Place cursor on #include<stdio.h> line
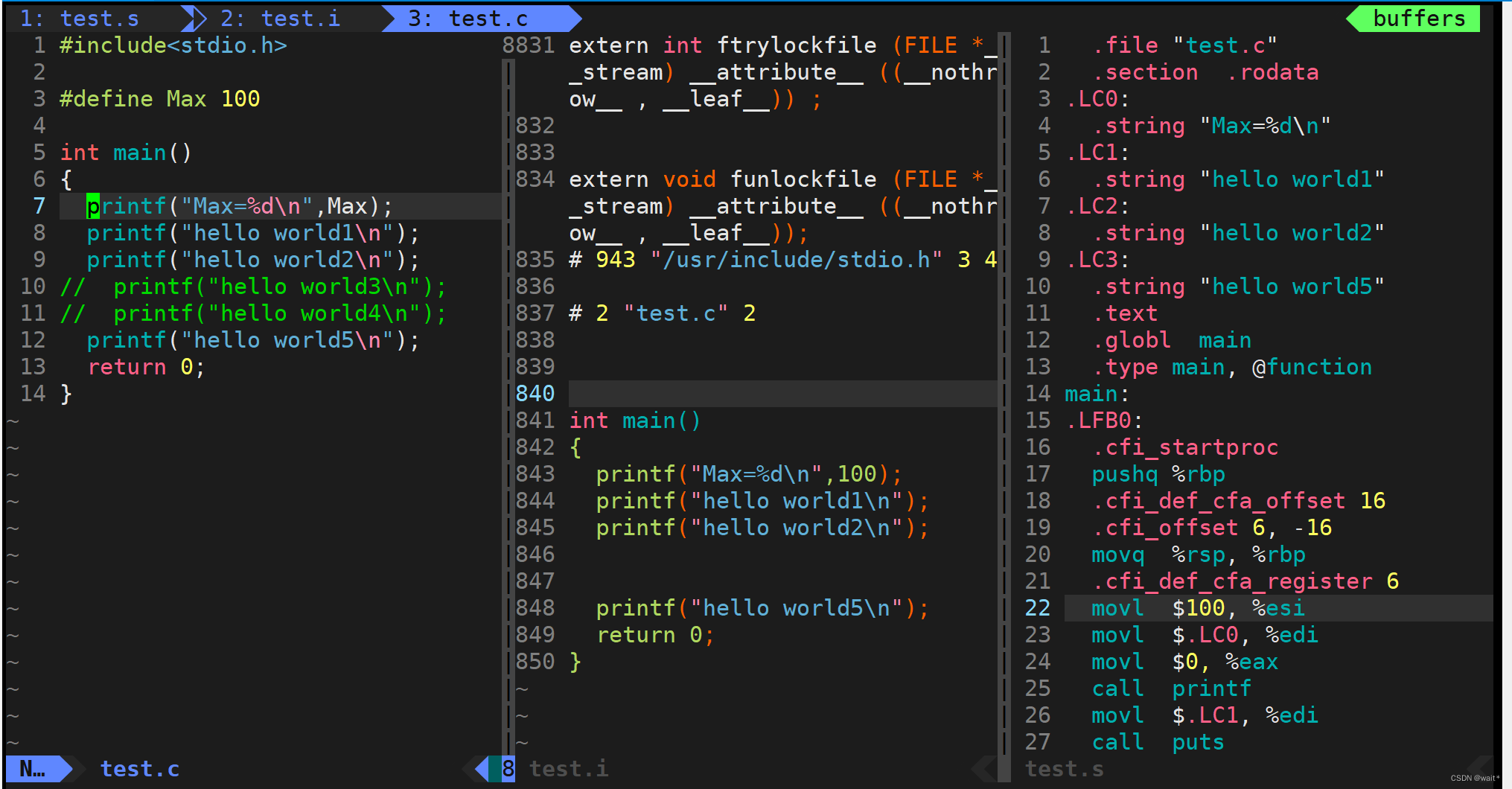Screen dimensions: 1512x789 [173, 45]
